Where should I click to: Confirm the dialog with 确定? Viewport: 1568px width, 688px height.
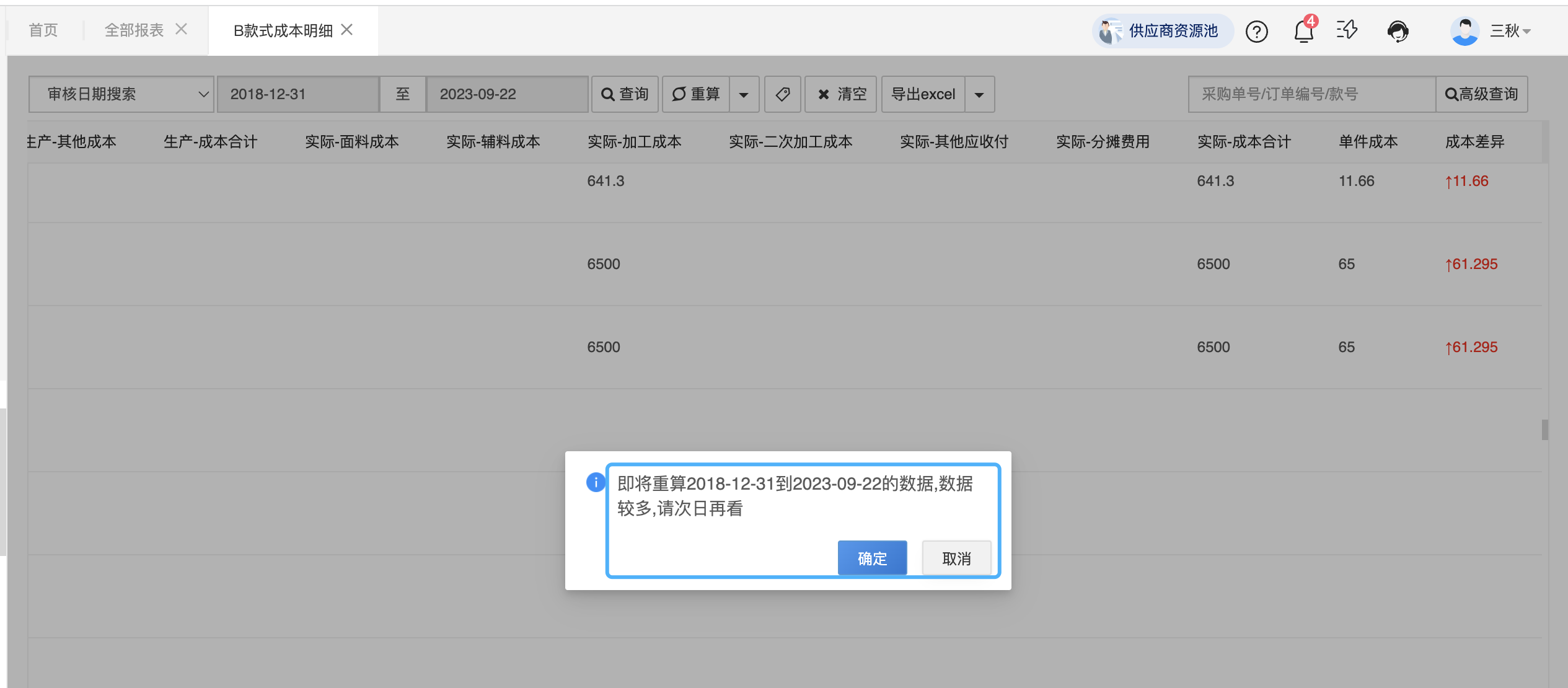872,558
